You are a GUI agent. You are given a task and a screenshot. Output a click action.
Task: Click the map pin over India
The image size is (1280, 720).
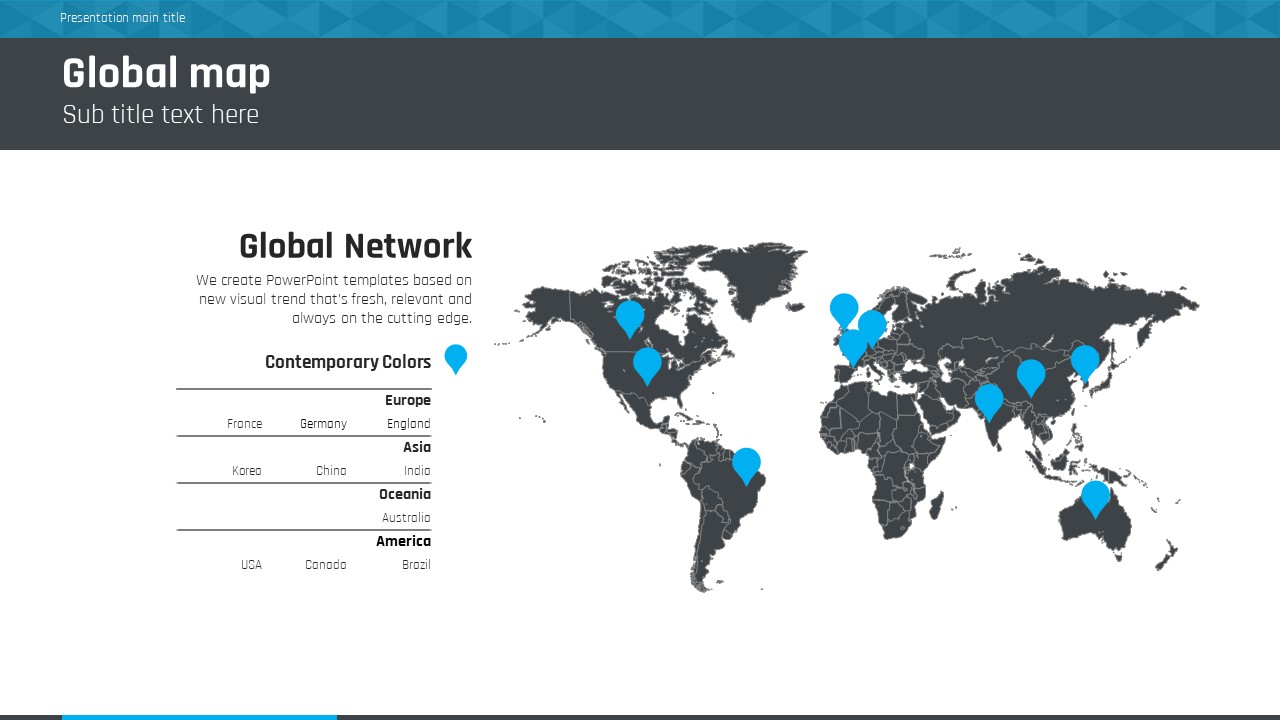[x=989, y=399]
